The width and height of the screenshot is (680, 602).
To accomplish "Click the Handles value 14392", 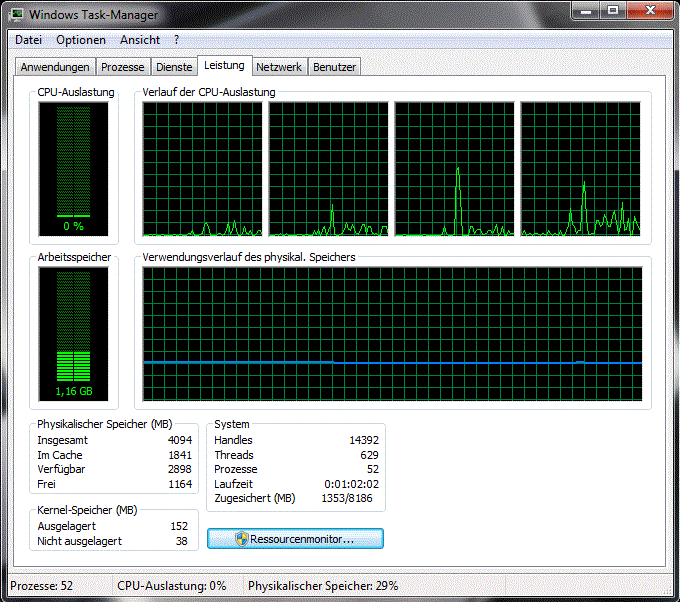I will pyautogui.click(x=364, y=440).
